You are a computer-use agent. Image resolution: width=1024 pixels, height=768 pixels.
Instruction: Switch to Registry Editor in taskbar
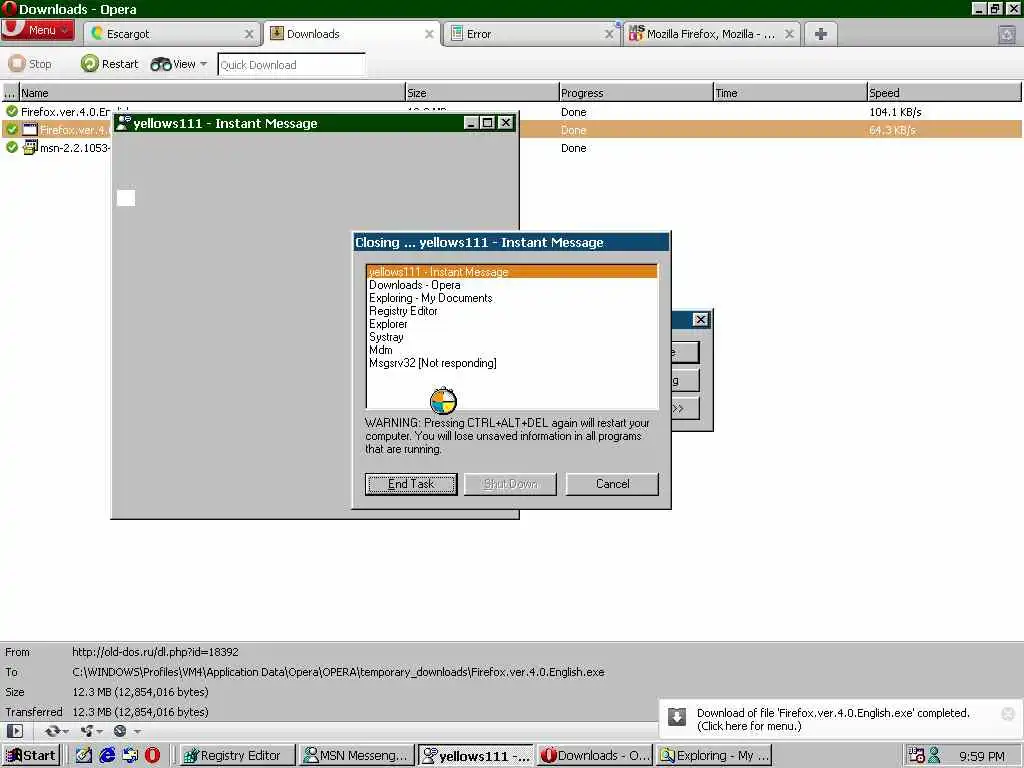click(237, 756)
